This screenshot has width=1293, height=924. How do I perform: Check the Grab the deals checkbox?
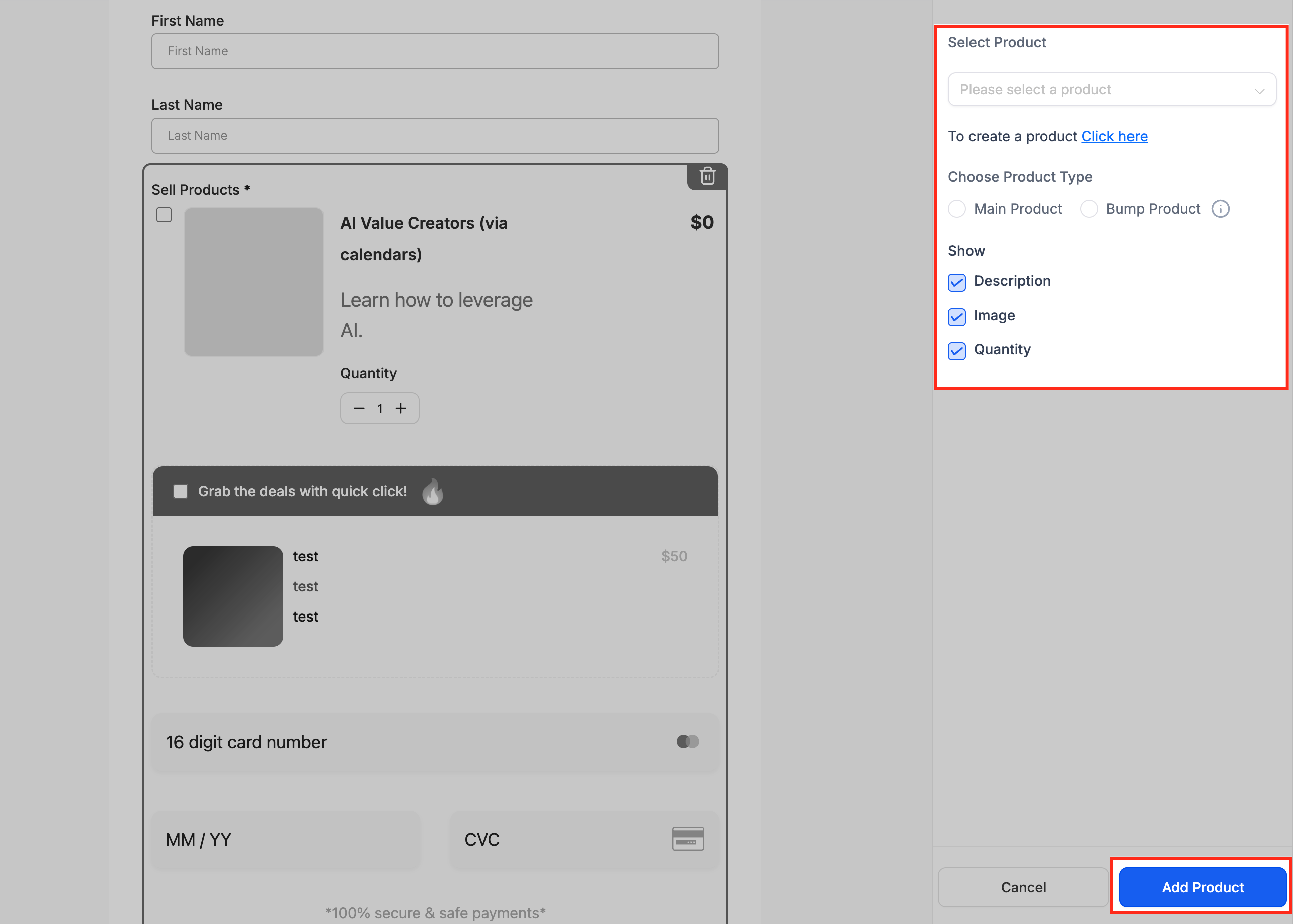[x=181, y=491]
